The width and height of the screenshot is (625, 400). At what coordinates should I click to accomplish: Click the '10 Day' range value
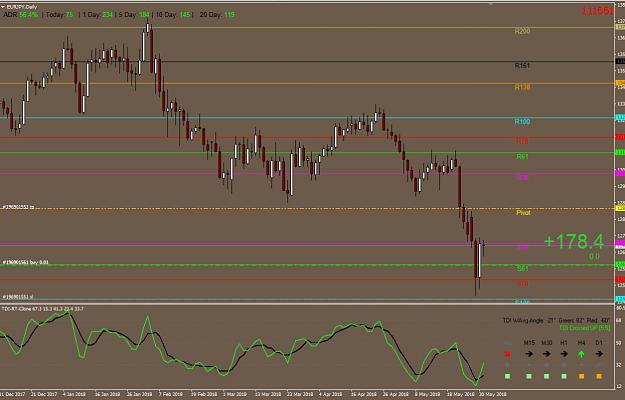[x=185, y=15]
